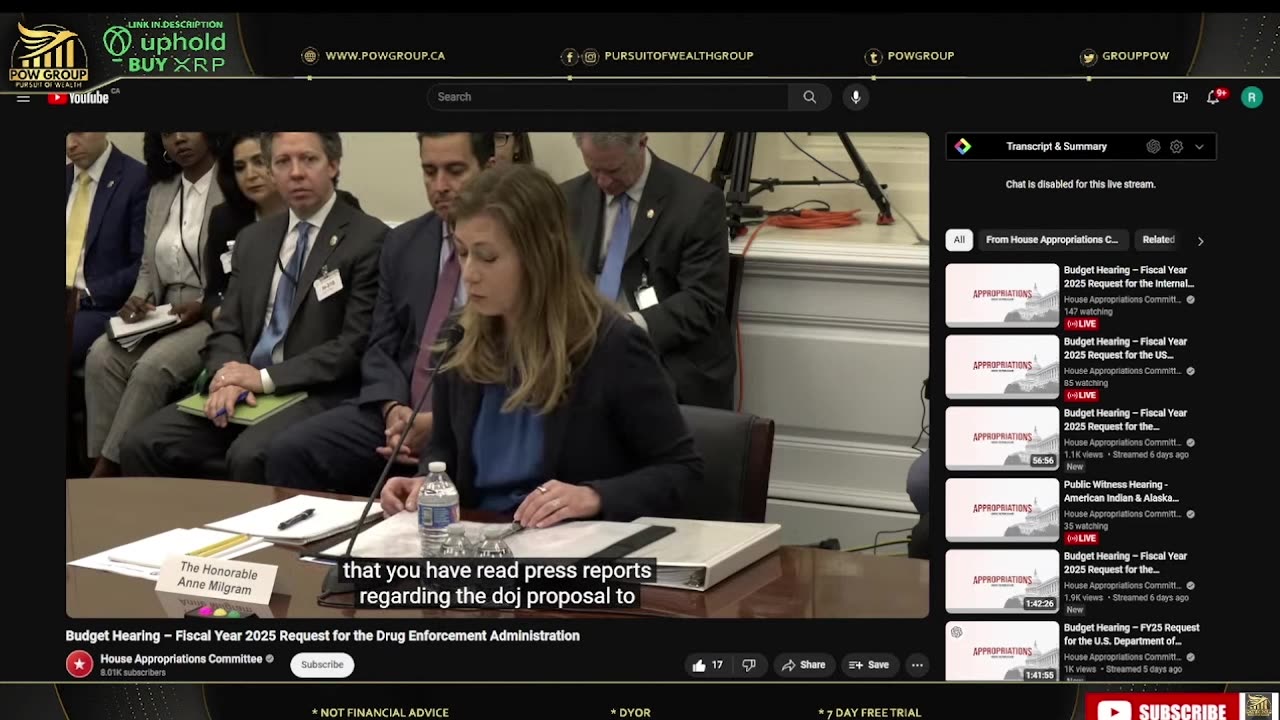Open House Appropriations Committee channel name
The image size is (1280, 720).
point(181,659)
